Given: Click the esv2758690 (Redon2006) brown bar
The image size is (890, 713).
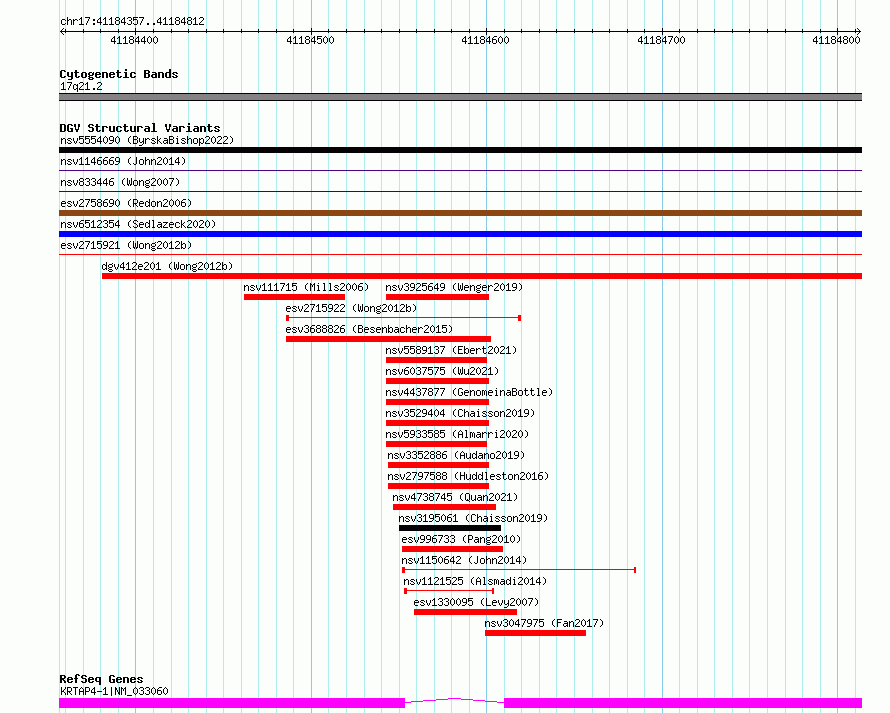Looking at the screenshot, I should point(460,213).
